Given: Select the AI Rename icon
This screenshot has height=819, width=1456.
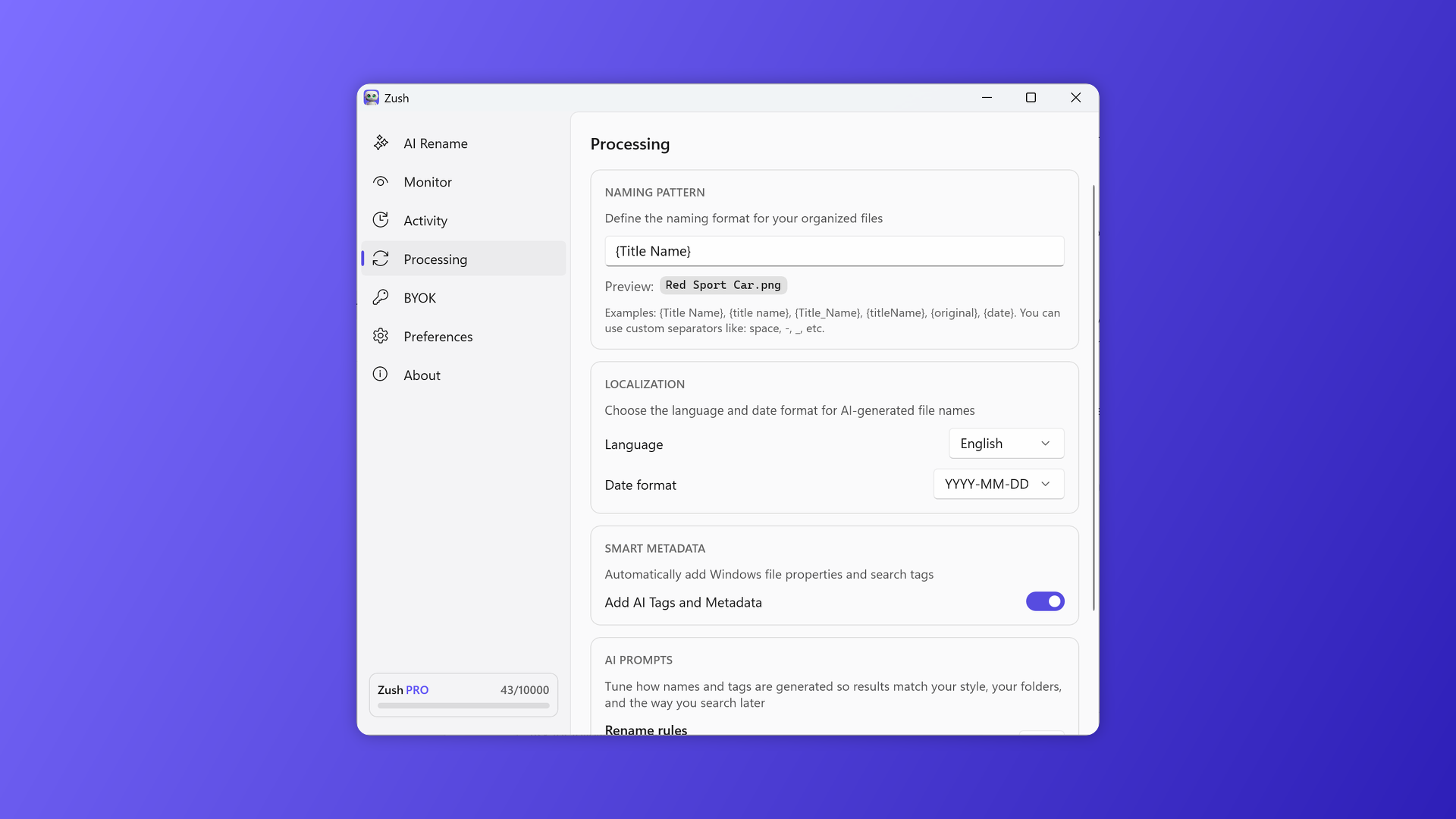Looking at the screenshot, I should pos(381,143).
